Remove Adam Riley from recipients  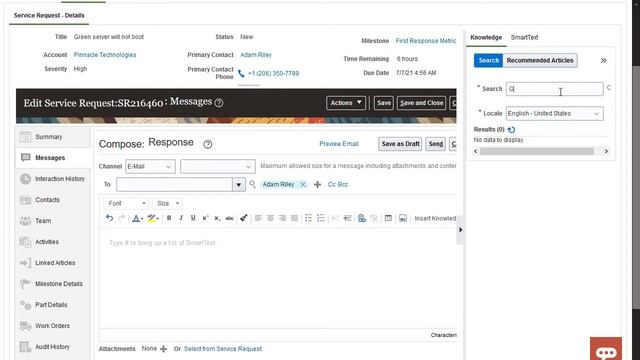click(x=303, y=184)
